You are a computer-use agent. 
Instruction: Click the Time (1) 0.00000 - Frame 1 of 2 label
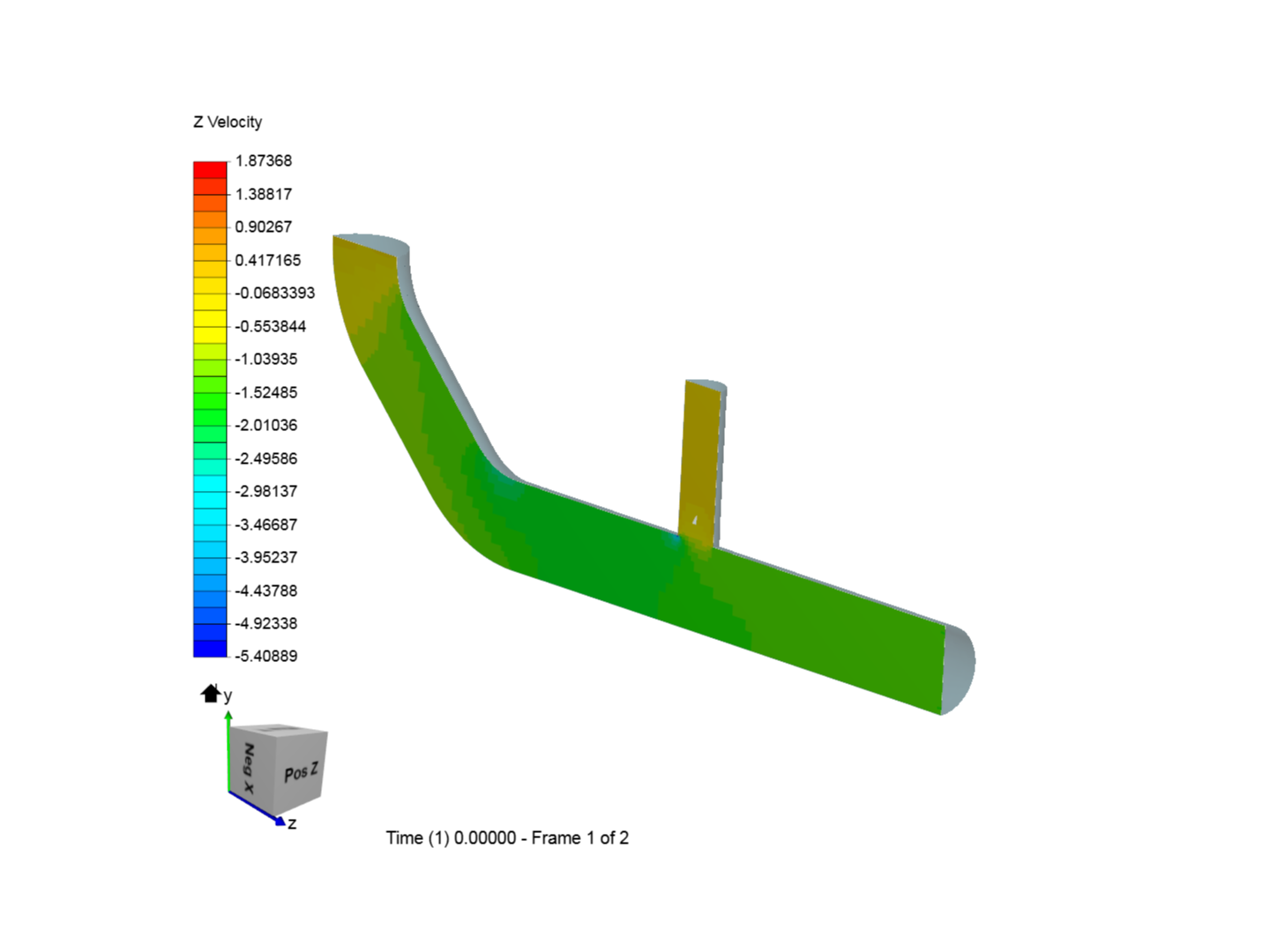[507, 837]
